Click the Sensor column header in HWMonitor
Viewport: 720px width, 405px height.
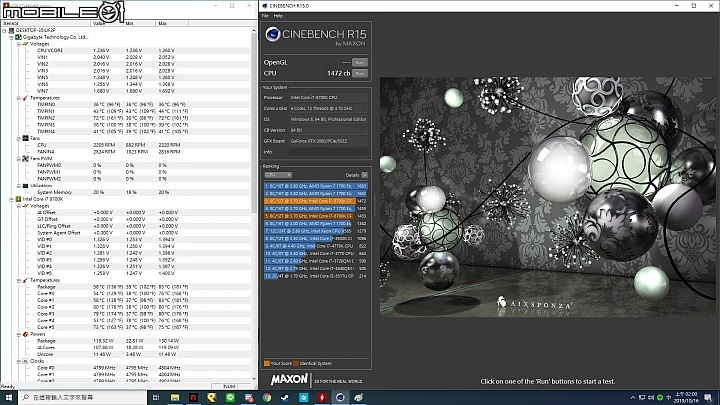[x=46, y=23]
